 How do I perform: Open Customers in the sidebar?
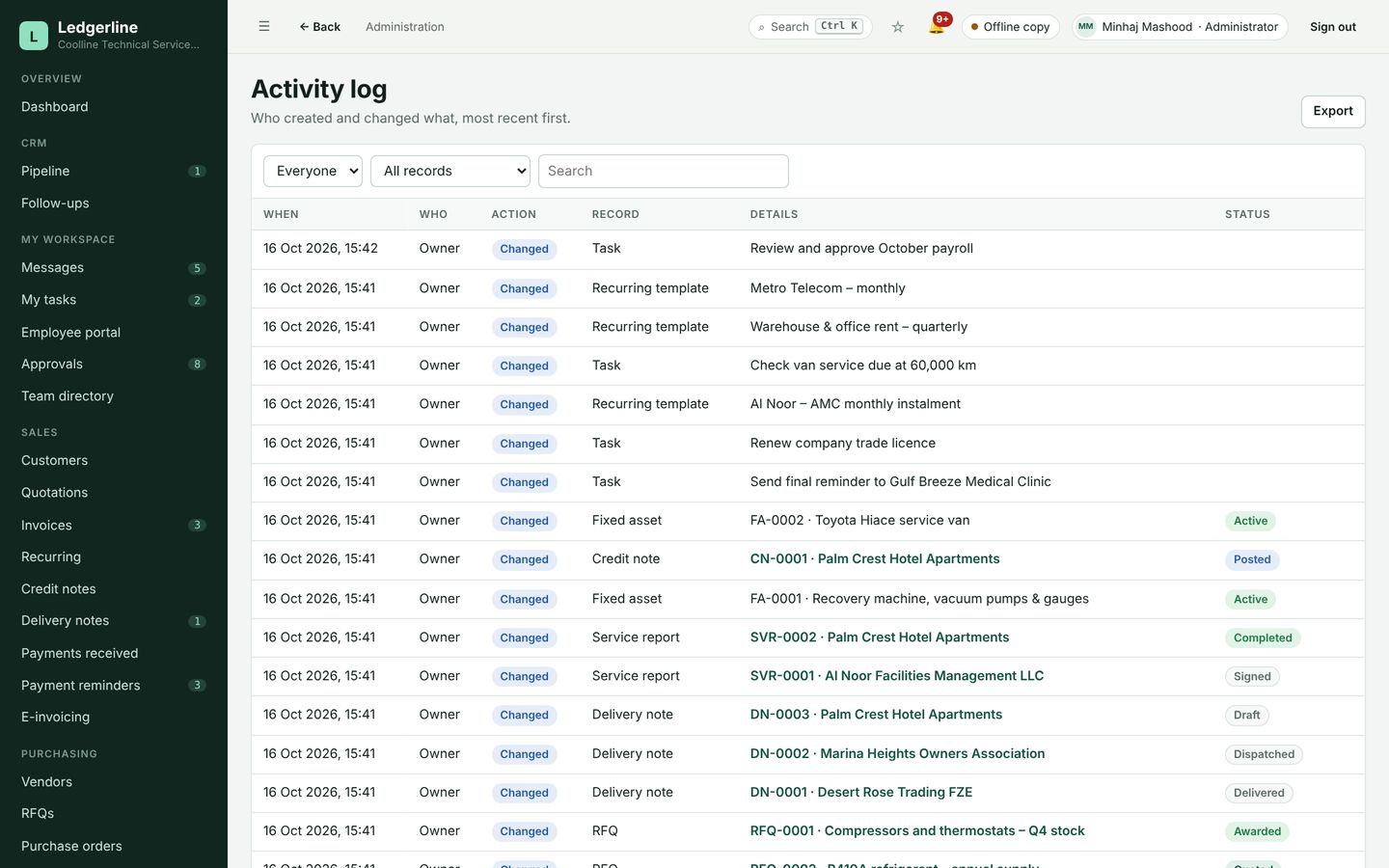[114, 460]
